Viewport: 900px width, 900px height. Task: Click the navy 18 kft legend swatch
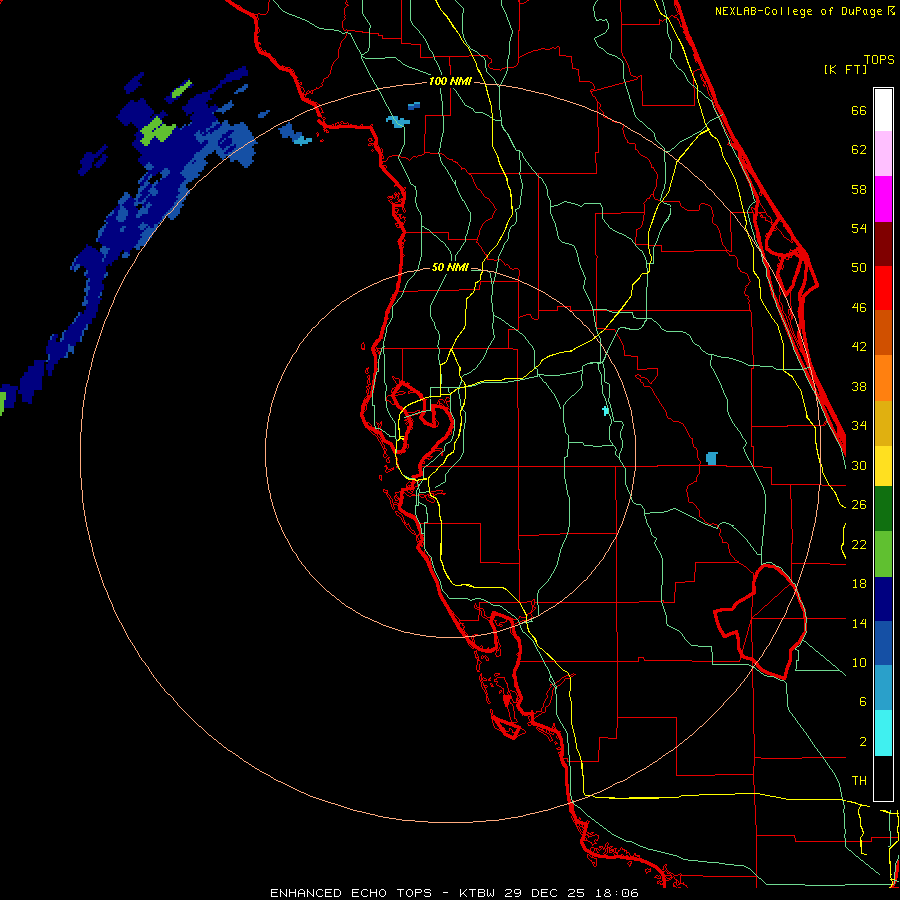pos(883,599)
